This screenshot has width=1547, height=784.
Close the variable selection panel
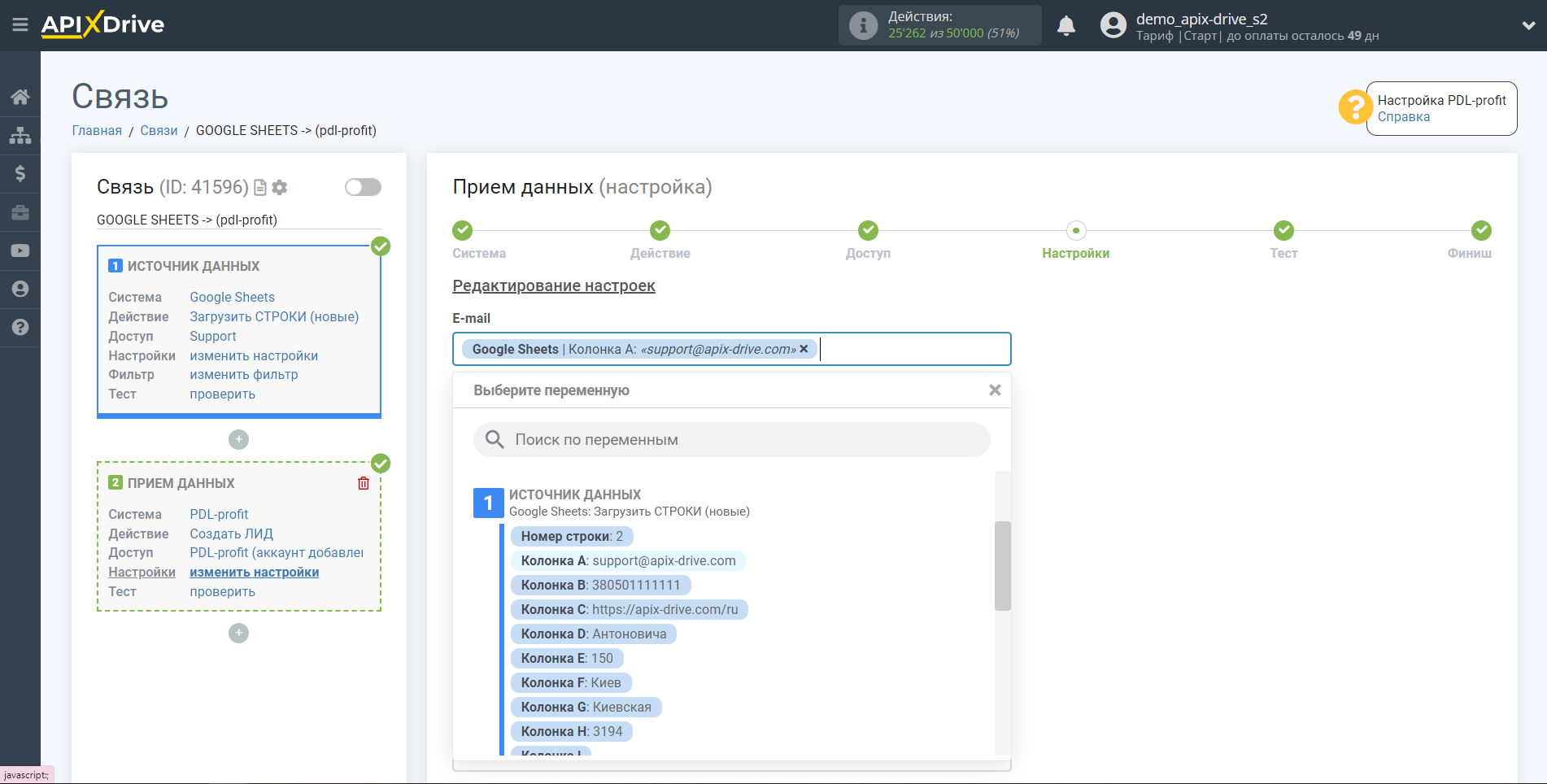pyautogui.click(x=995, y=390)
